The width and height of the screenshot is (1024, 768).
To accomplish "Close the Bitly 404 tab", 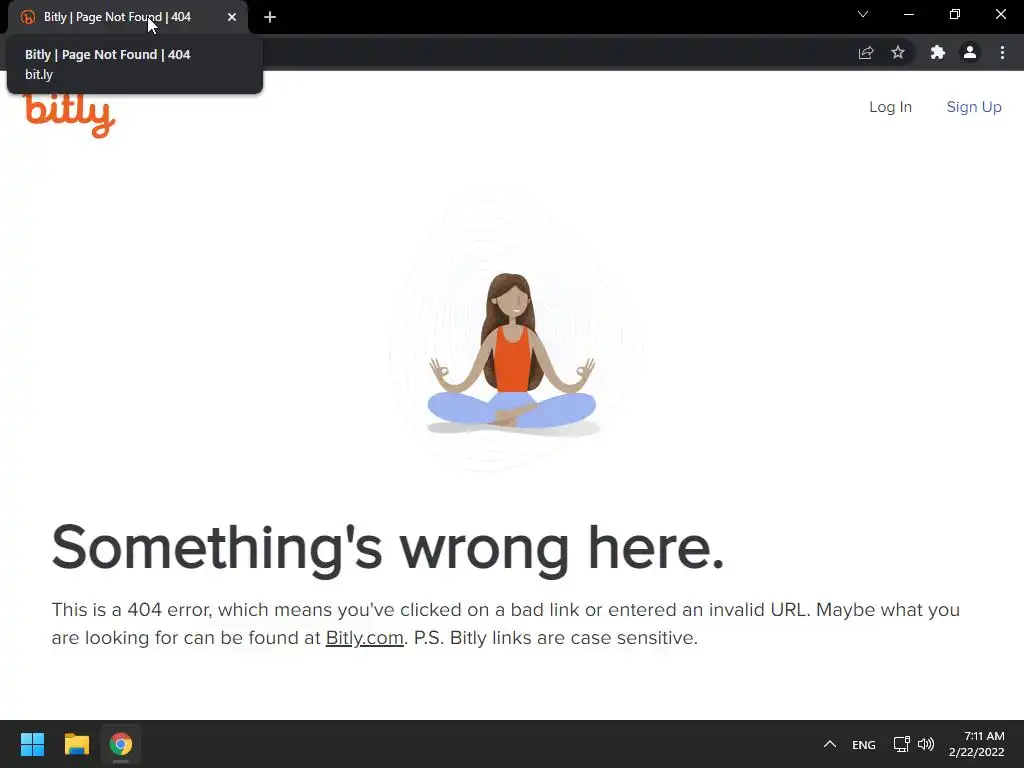I will (x=232, y=17).
